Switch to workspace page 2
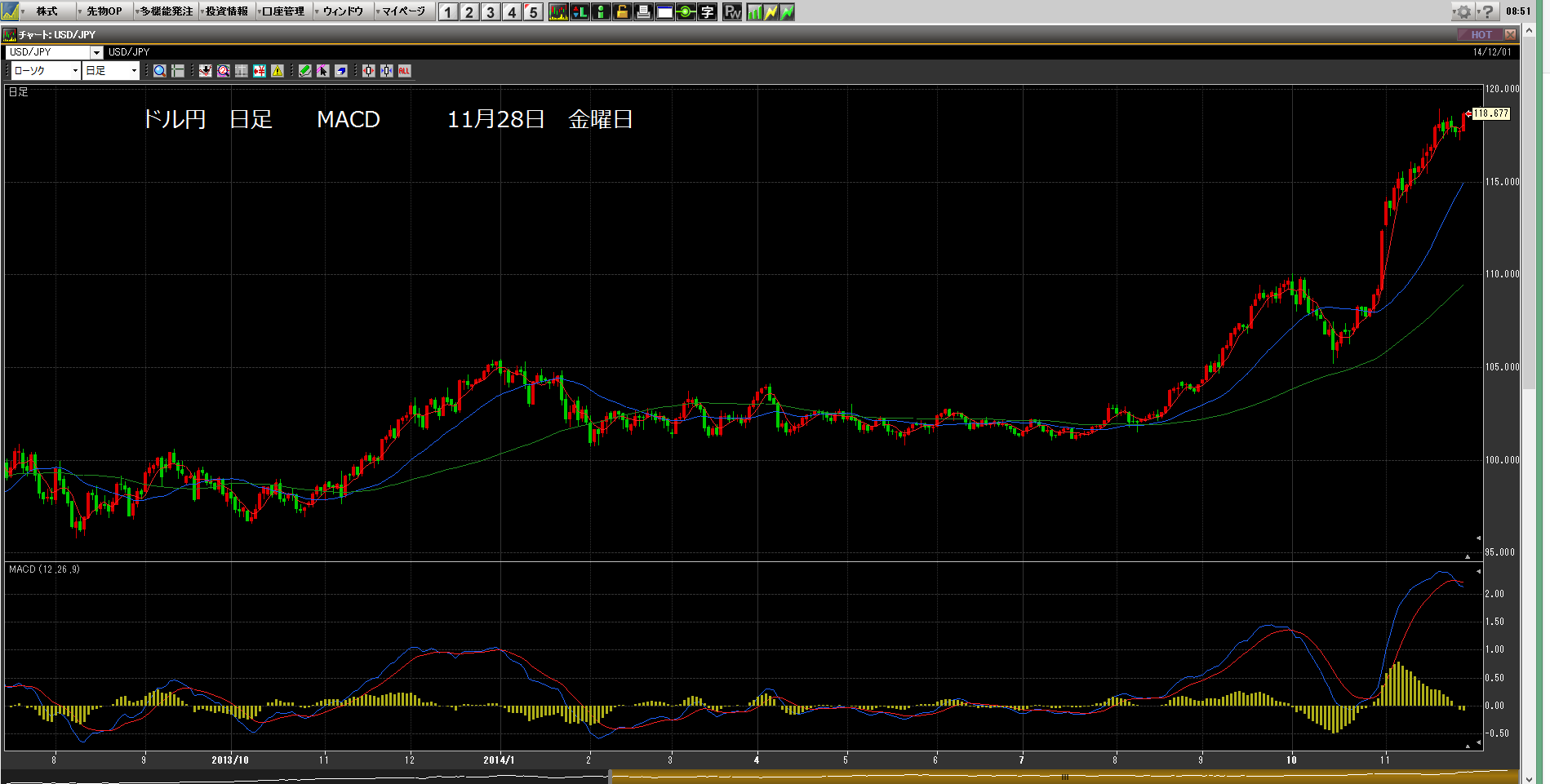Viewport: 1550px width, 784px height. click(469, 12)
